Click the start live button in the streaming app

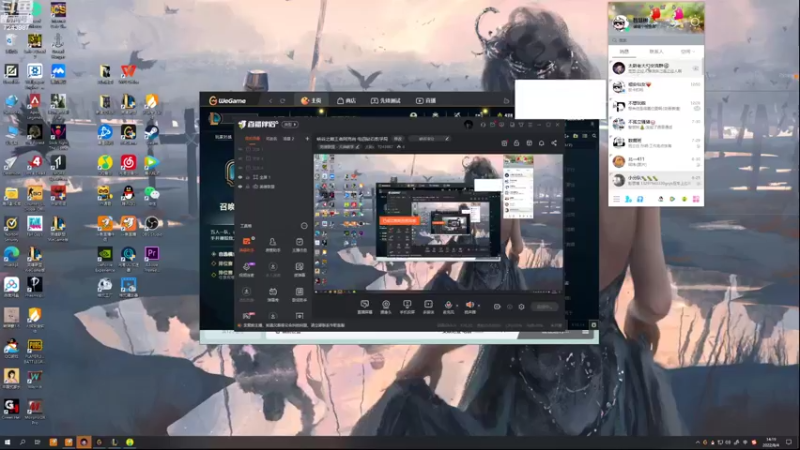[544, 307]
